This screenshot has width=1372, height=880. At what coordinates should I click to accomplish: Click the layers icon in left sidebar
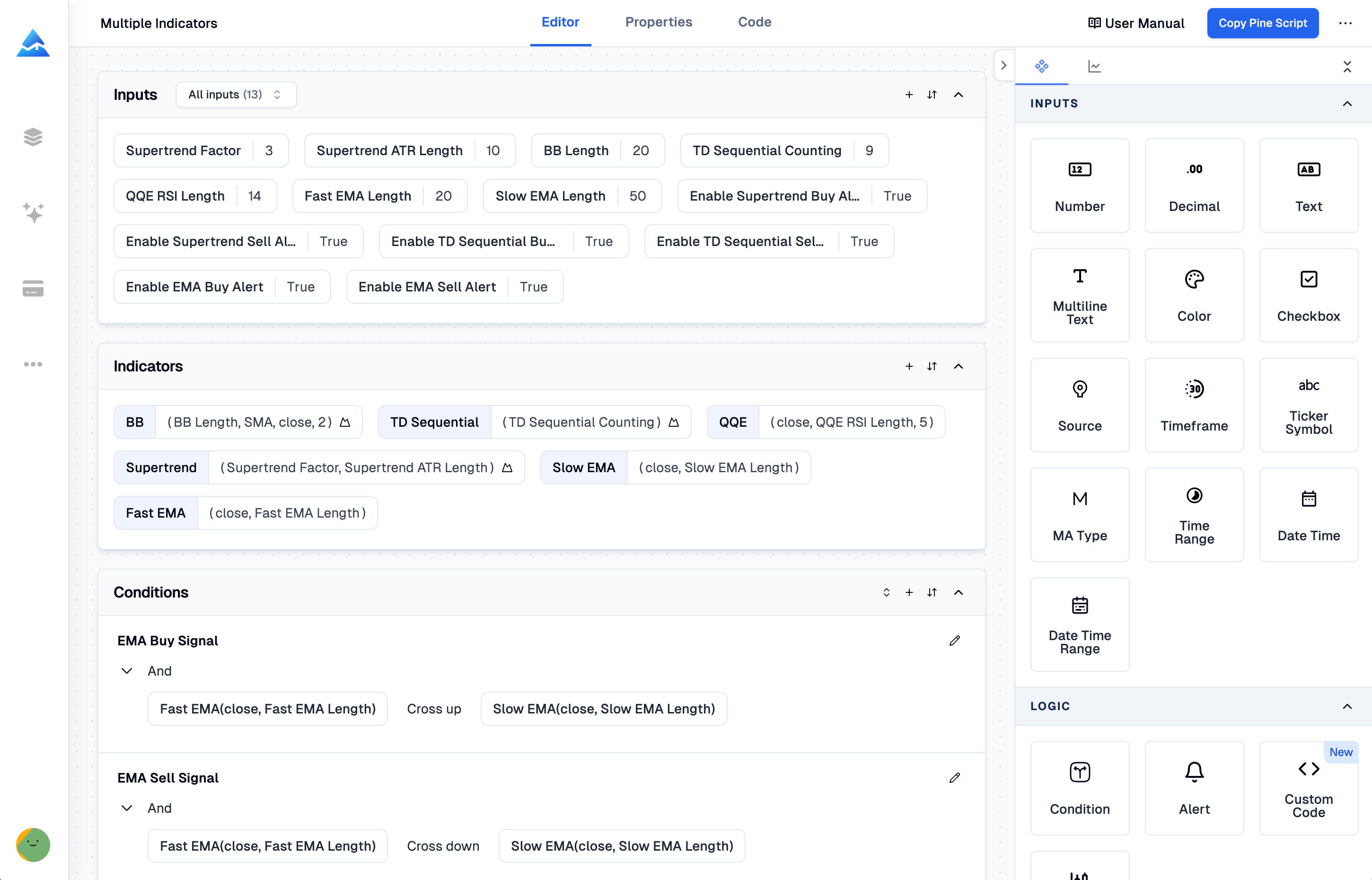(x=33, y=137)
